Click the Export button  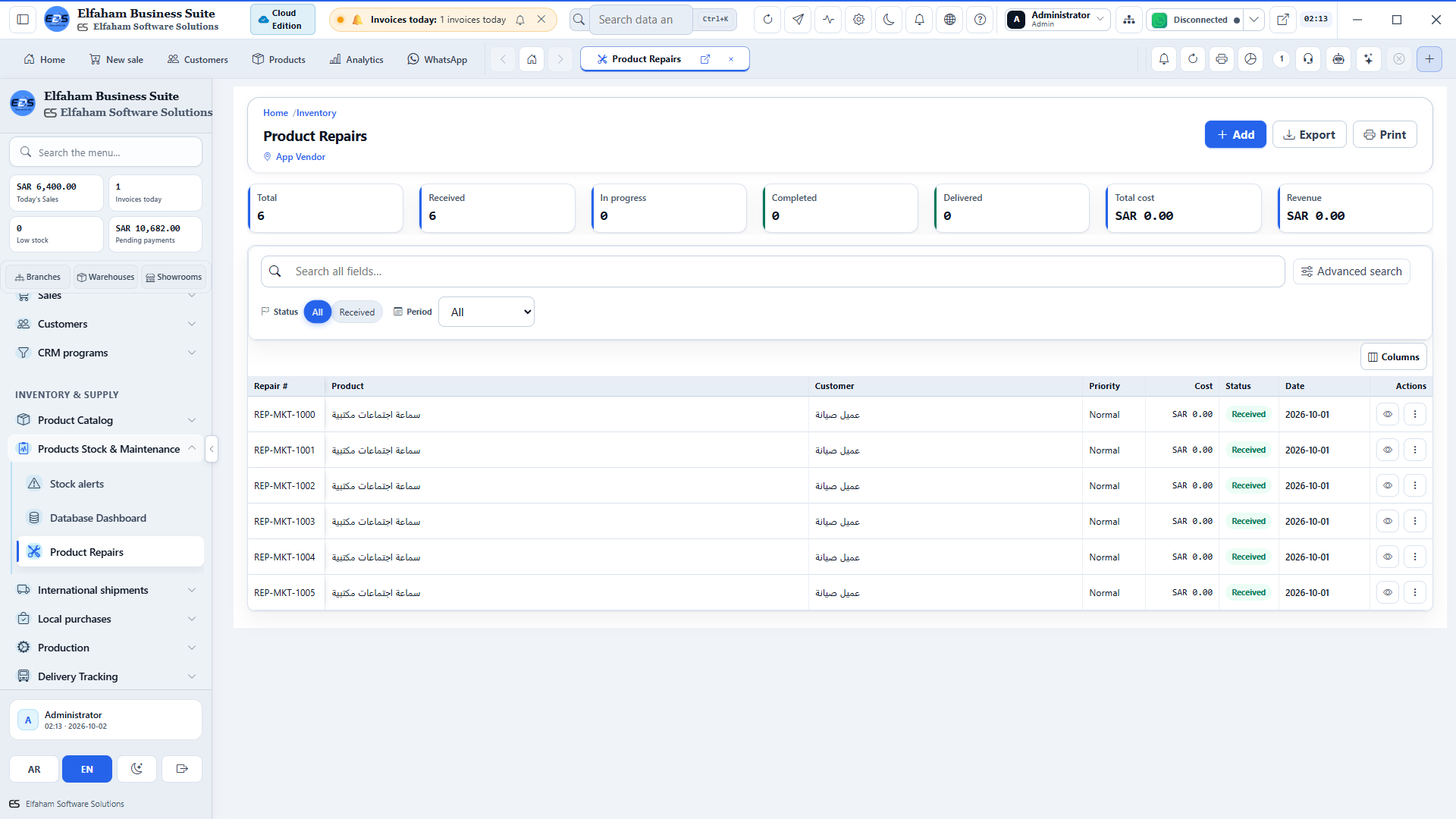coord(1310,134)
